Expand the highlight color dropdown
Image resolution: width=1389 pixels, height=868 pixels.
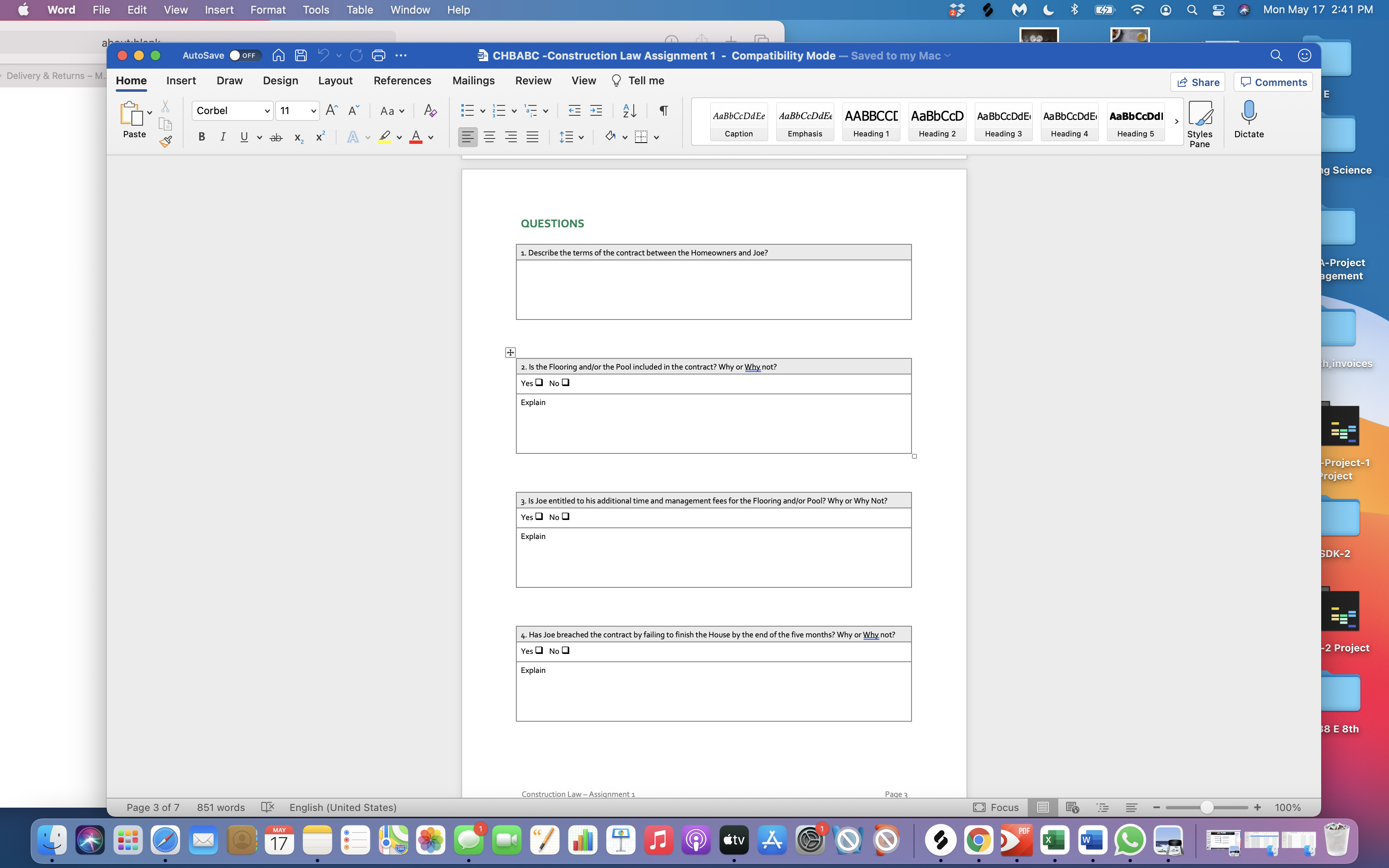point(400,138)
